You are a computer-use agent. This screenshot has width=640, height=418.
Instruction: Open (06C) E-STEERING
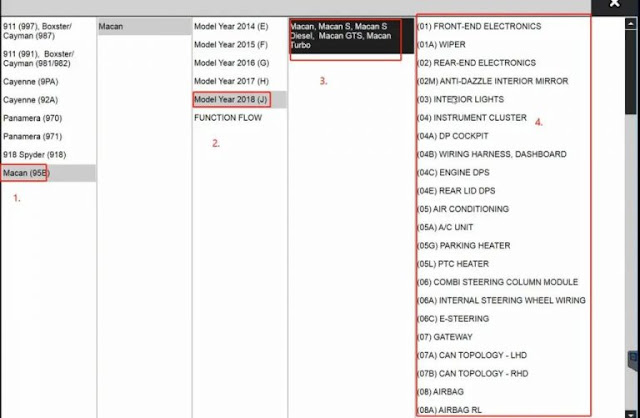coord(453,319)
